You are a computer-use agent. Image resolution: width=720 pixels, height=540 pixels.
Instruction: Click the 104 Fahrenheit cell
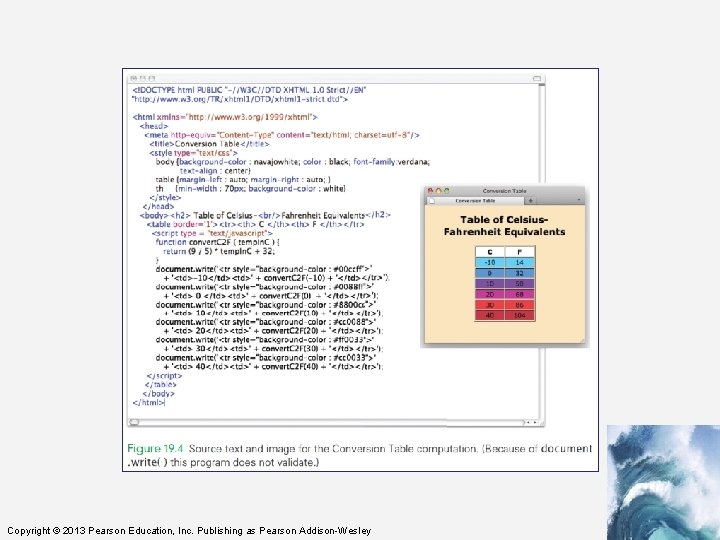[520, 315]
